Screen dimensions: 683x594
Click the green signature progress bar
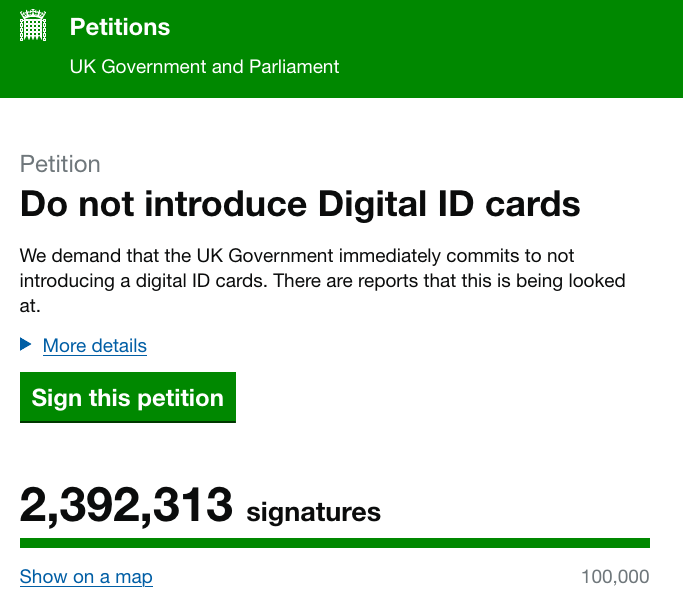(335, 543)
